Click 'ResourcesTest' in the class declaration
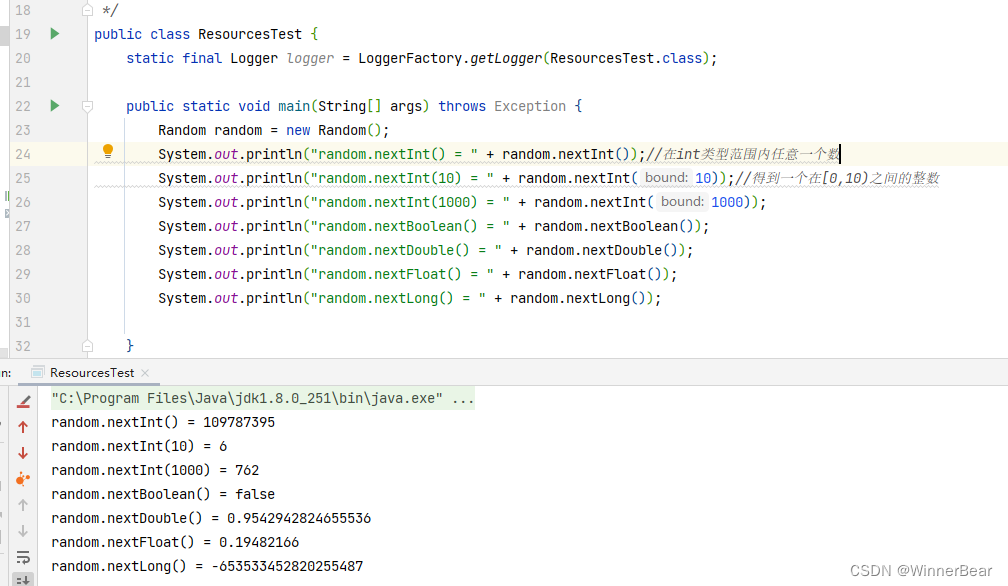The height and width of the screenshot is (586, 1008). [249, 34]
